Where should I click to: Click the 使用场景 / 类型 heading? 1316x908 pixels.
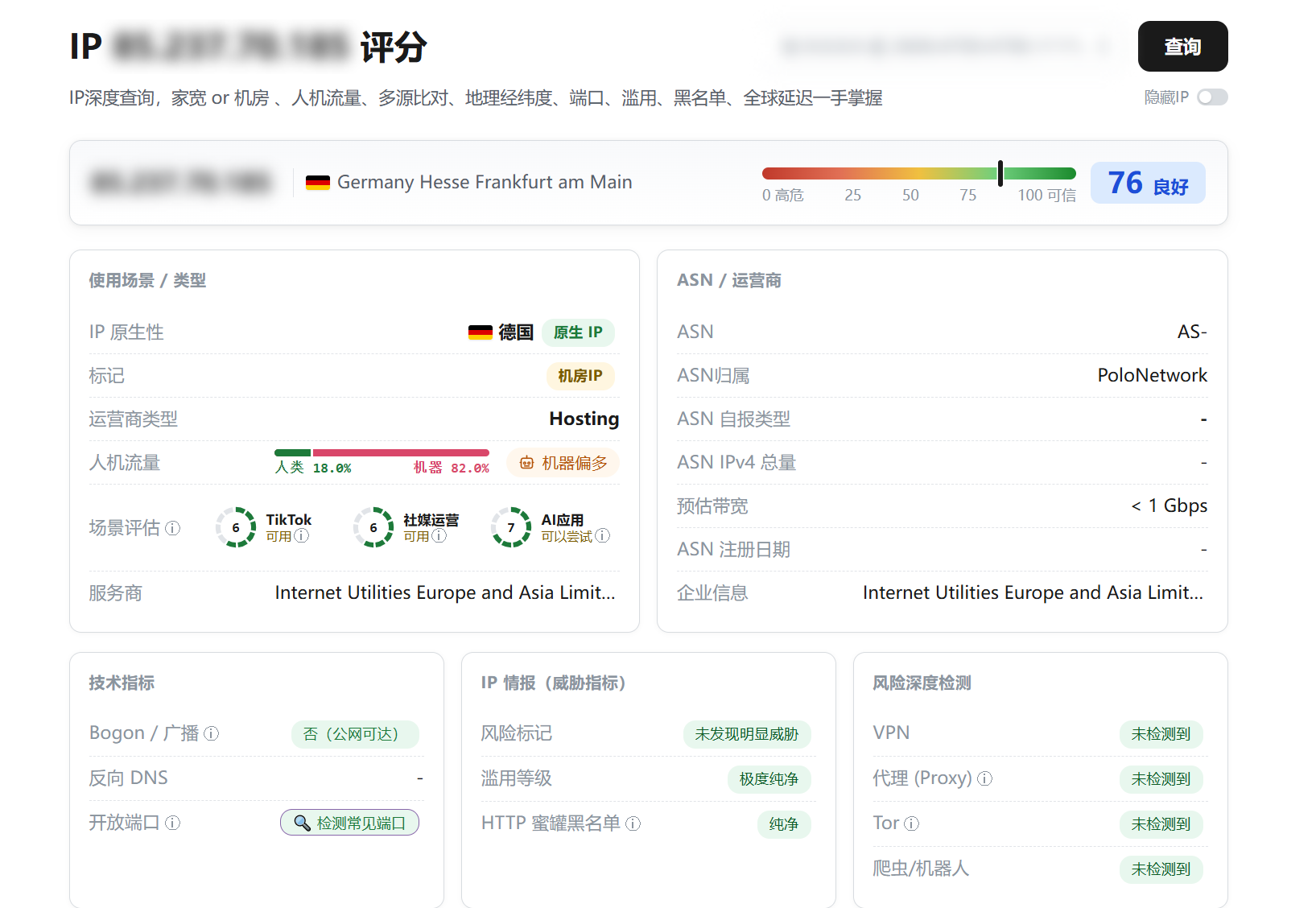(147, 280)
